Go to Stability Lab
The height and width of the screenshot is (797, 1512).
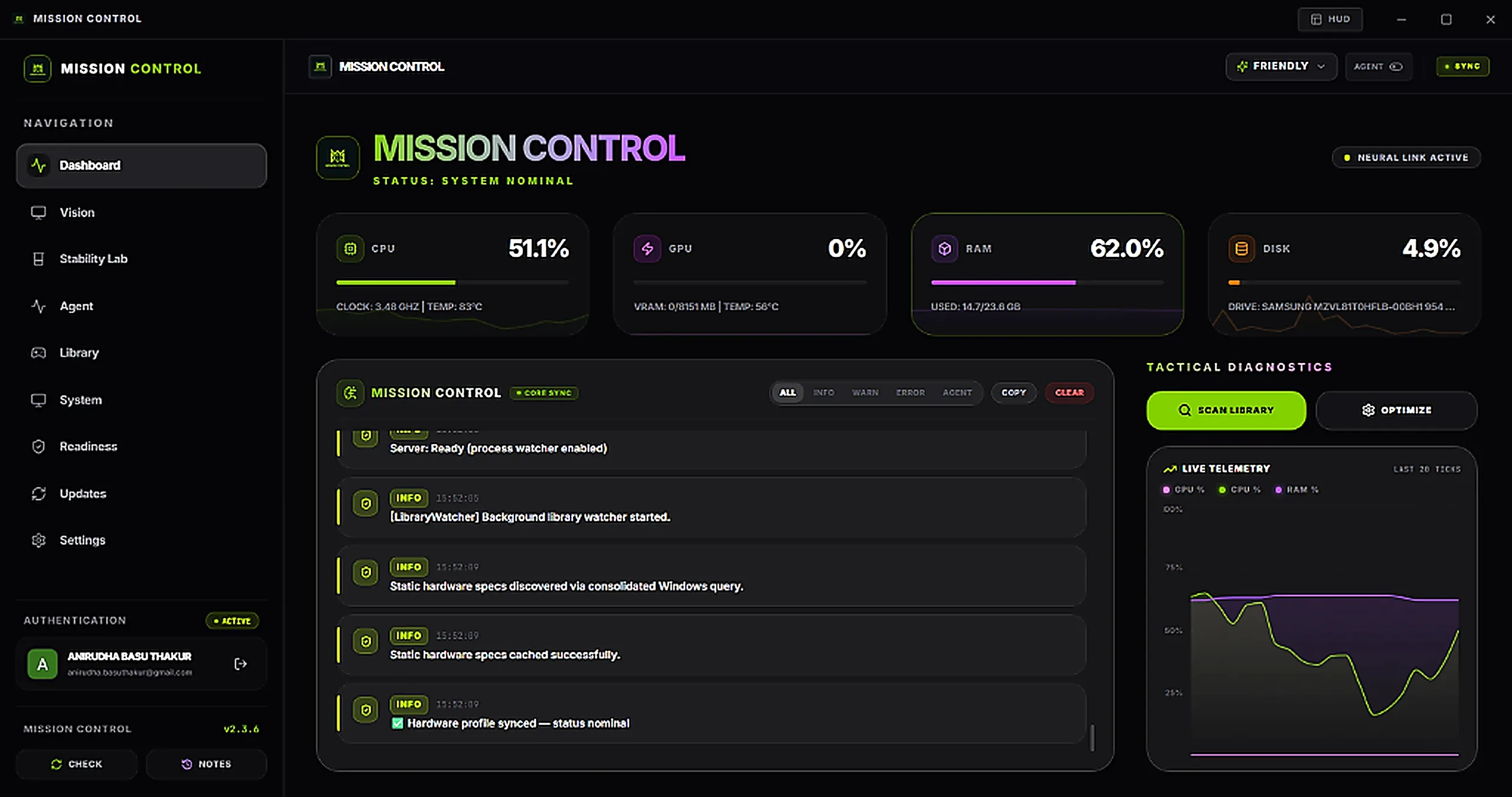pyautogui.click(x=141, y=259)
